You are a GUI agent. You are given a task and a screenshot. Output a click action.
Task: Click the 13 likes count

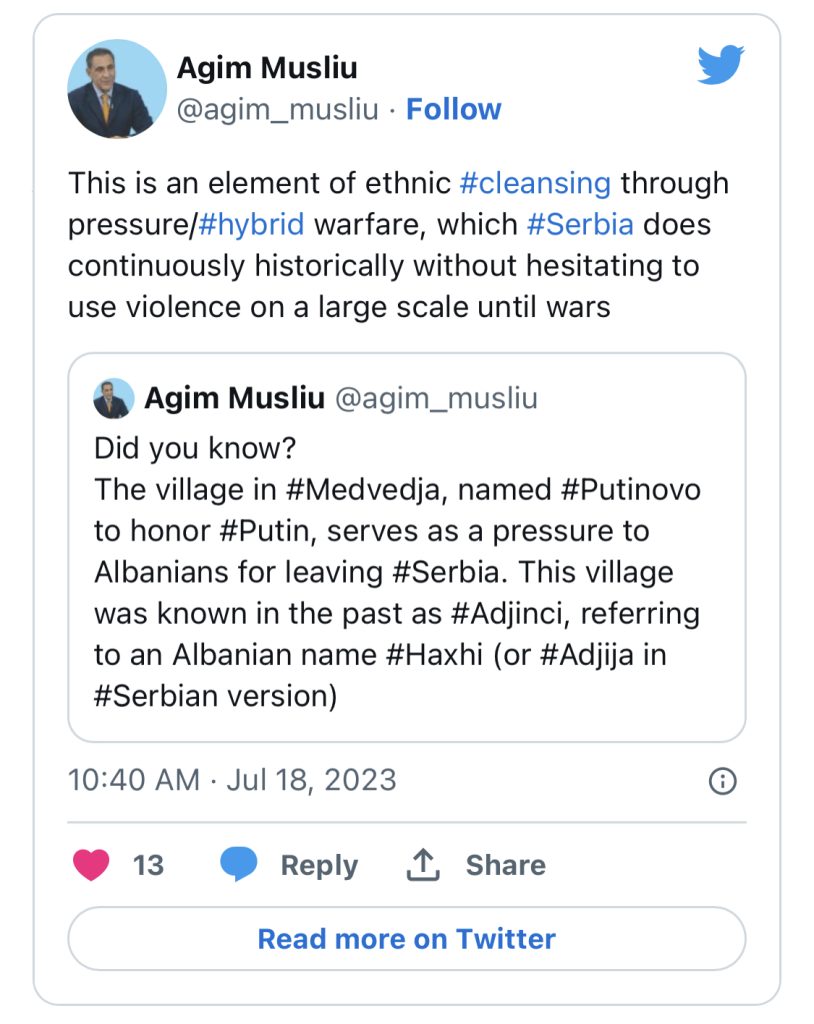(x=148, y=865)
